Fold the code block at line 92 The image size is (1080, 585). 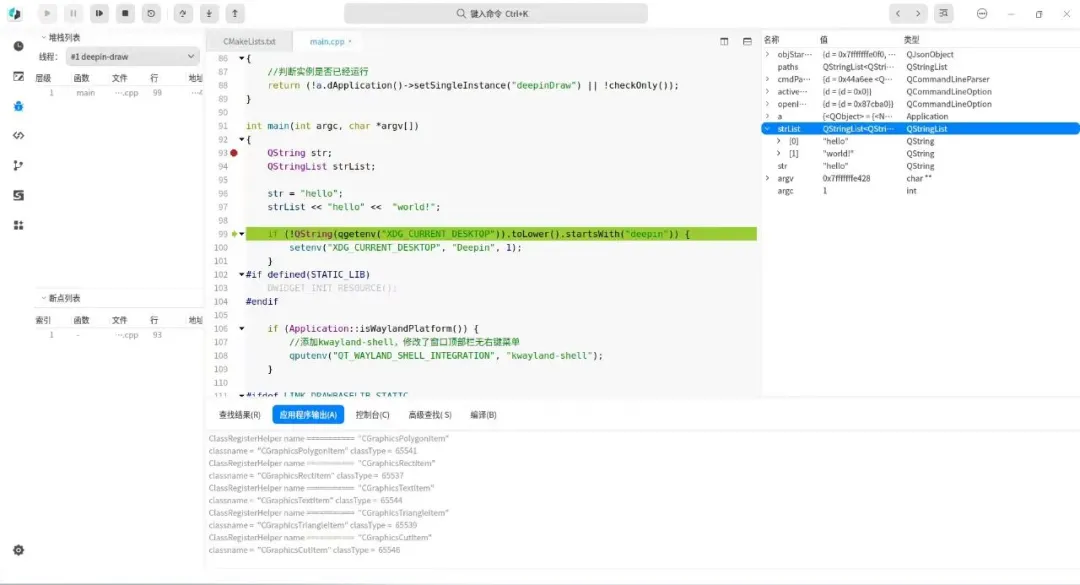(x=242, y=139)
